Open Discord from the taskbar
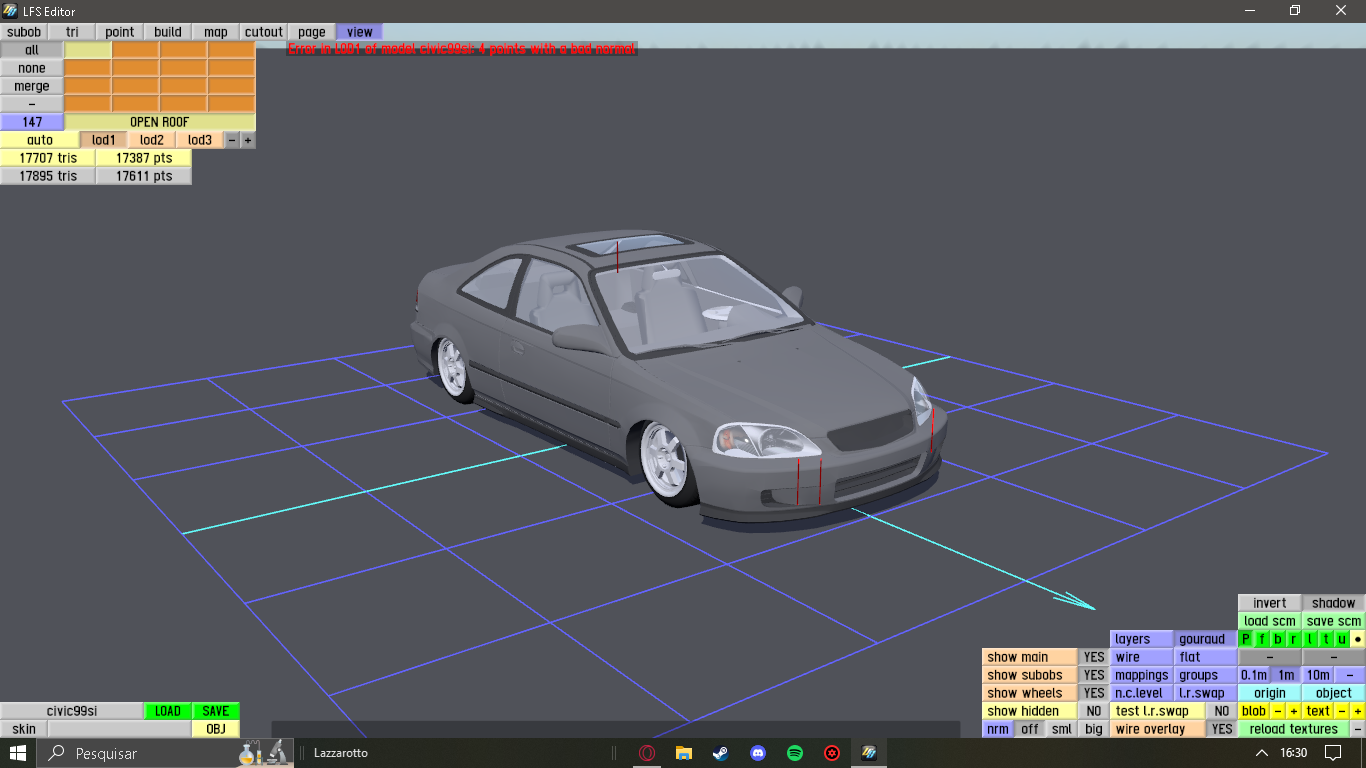Screen dimensions: 1366x768 point(758,753)
